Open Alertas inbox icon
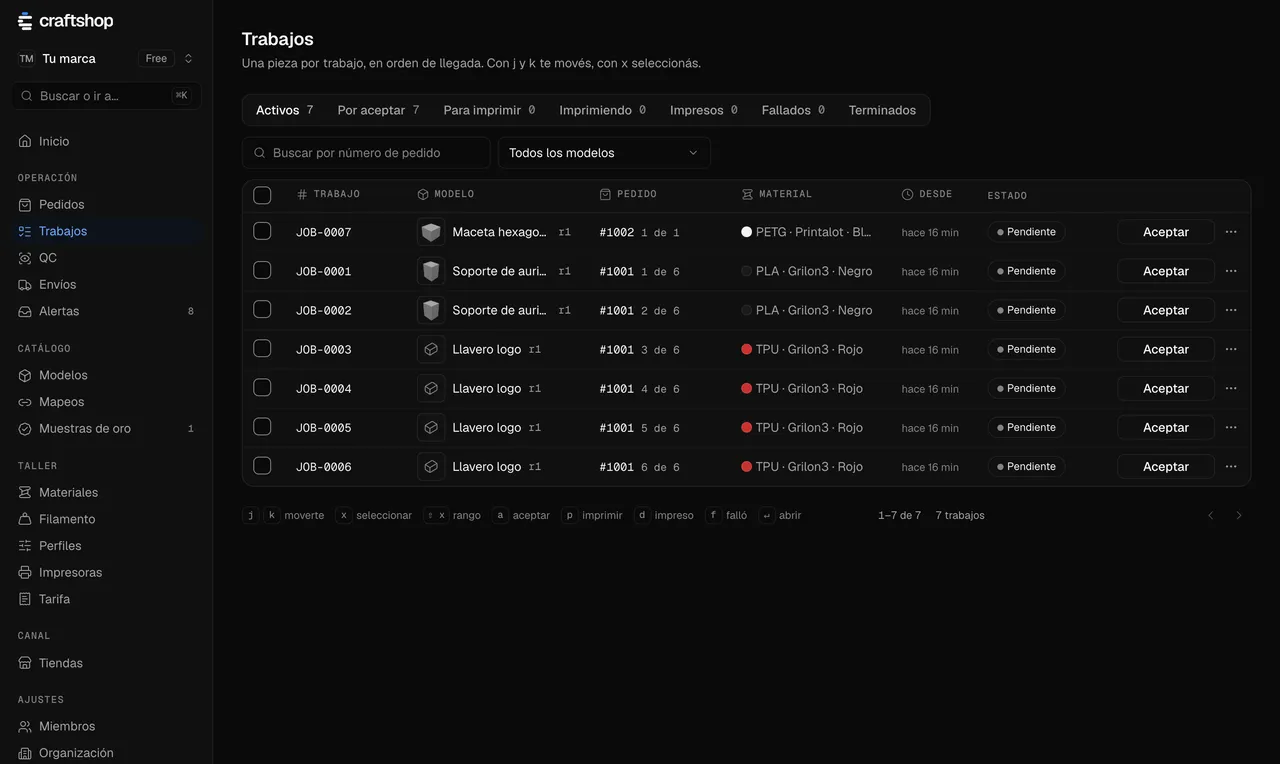1280x764 pixels. tap(25, 311)
